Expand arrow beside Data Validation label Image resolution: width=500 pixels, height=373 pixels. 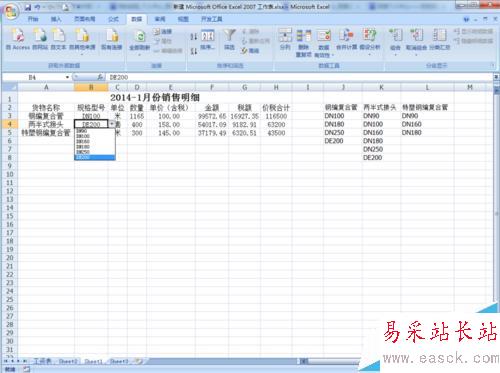click(x=332, y=55)
